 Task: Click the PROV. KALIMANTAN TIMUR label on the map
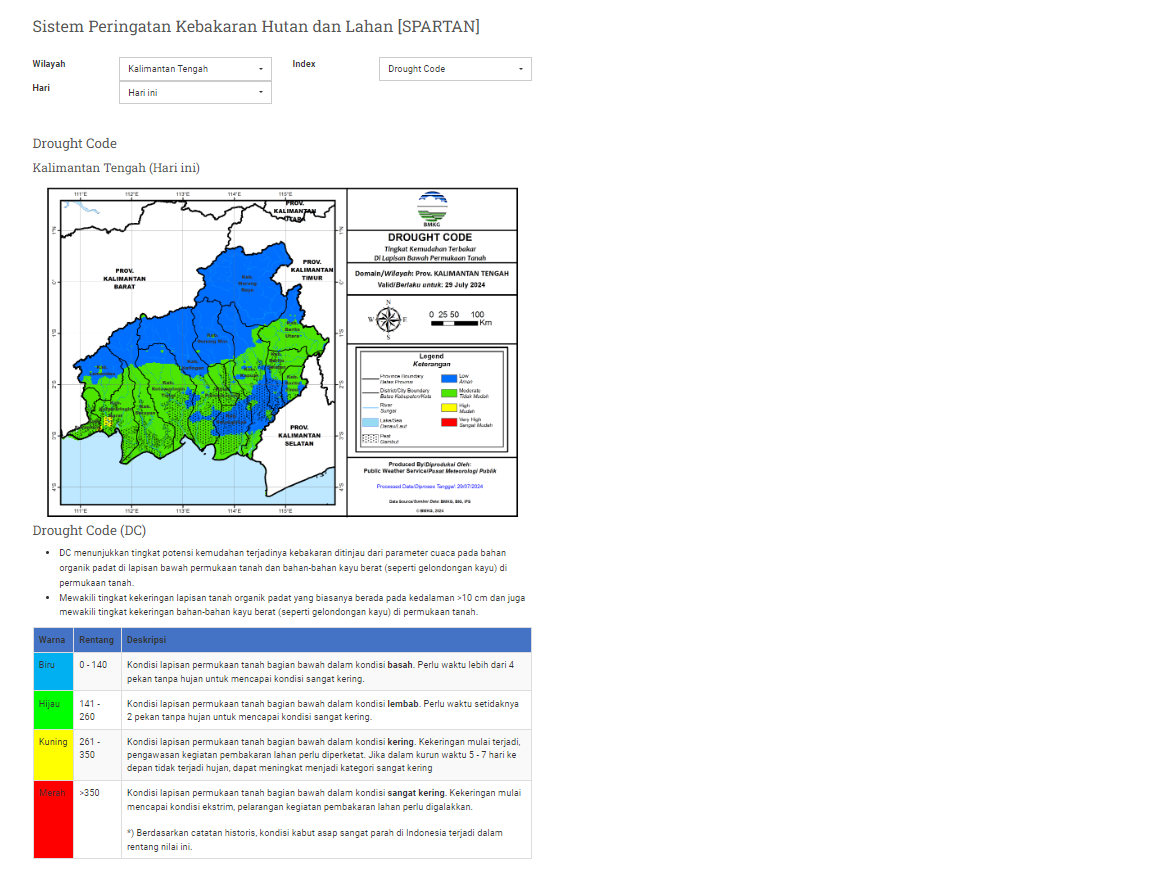[x=312, y=270]
